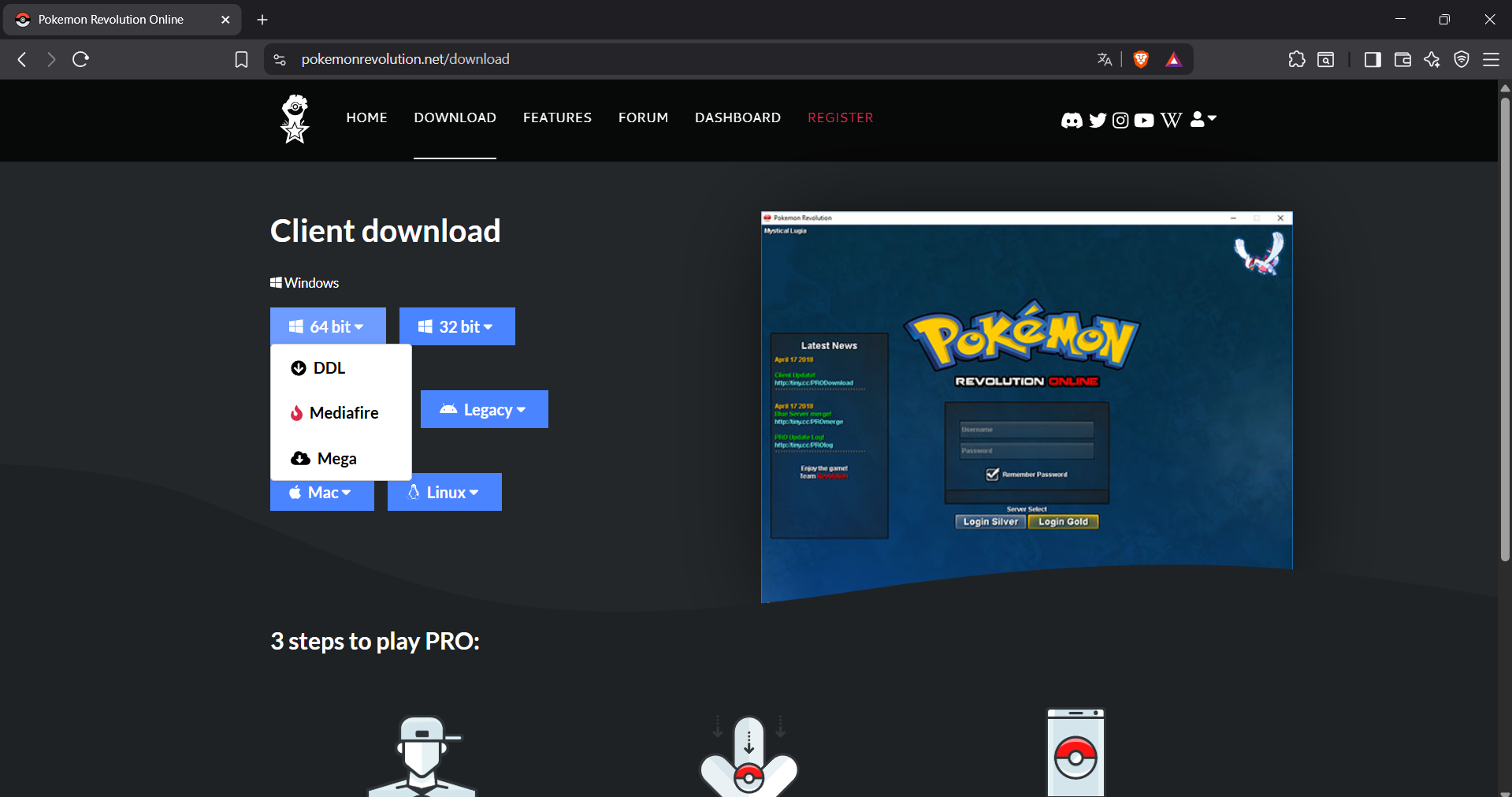
Task: Click the Pokemon Revolution site logo
Action: 295,119
